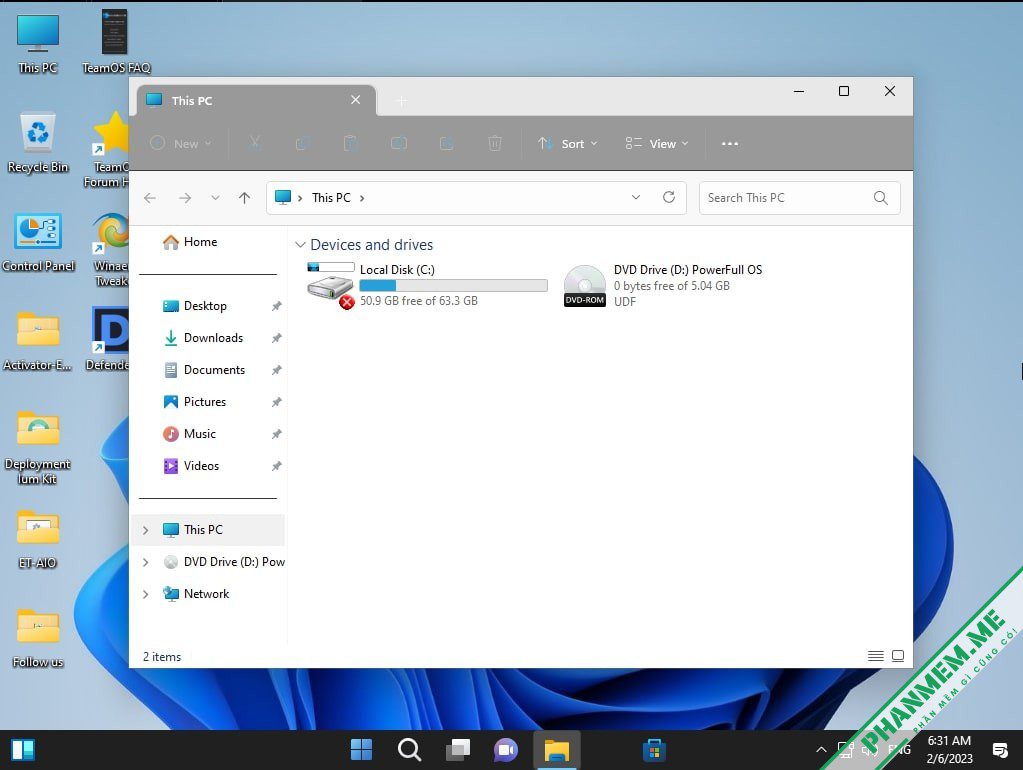Open Network in navigation pane
The image size is (1023, 770).
[196, 594]
